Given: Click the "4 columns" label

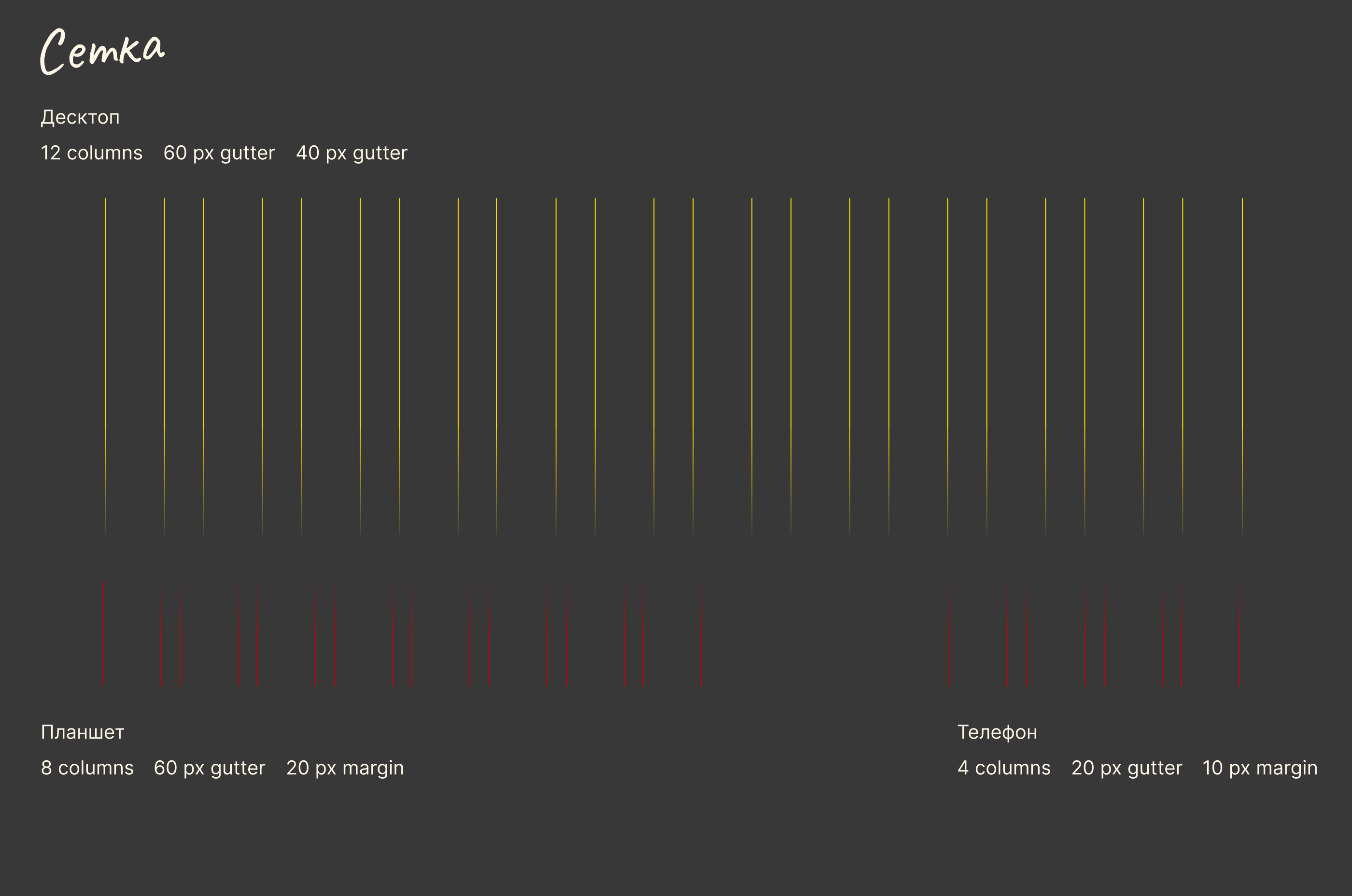Looking at the screenshot, I should (x=1004, y=768).
